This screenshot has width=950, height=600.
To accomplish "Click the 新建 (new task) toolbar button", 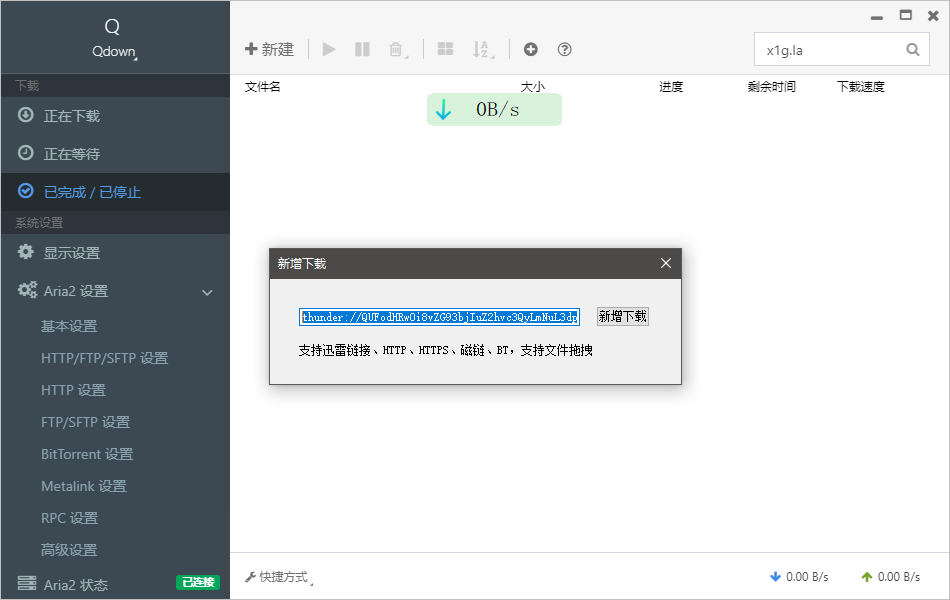I will [x=269, y=49].
